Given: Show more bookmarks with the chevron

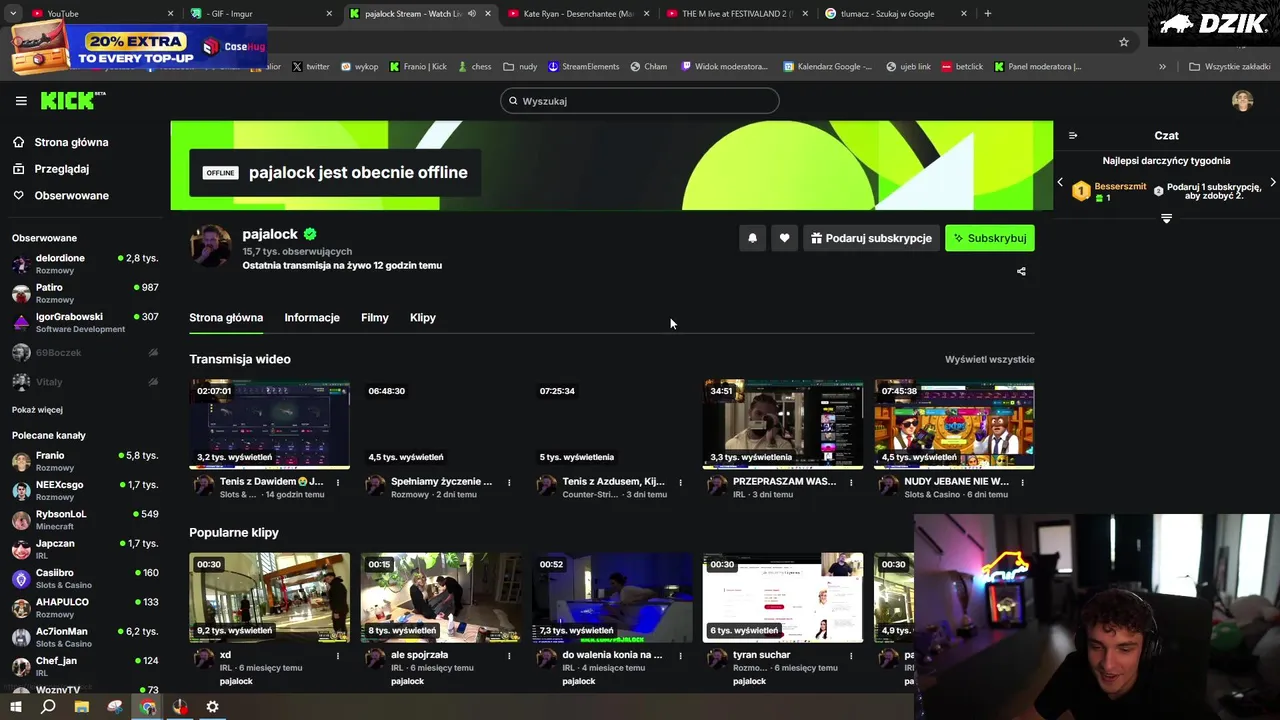Looking at the screenshot, I should coord(1162,67).
